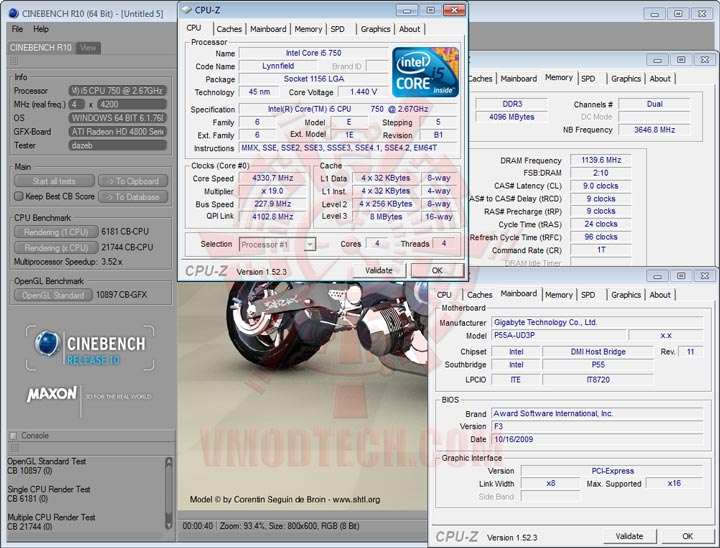Click the CPU-Z title bar icon

pos(186,10)
